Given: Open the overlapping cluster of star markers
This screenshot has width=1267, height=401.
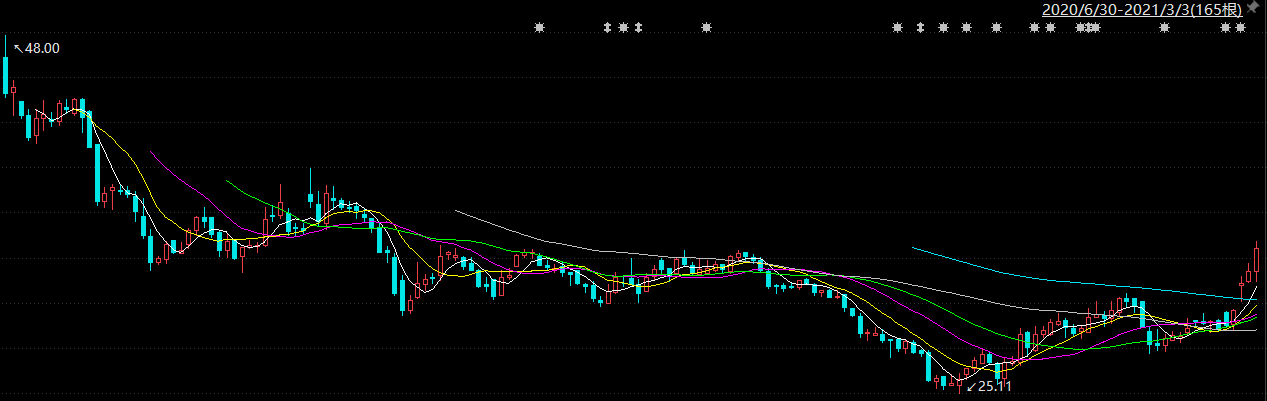Looking at the screenshot, I should [x=1087, y=27].
